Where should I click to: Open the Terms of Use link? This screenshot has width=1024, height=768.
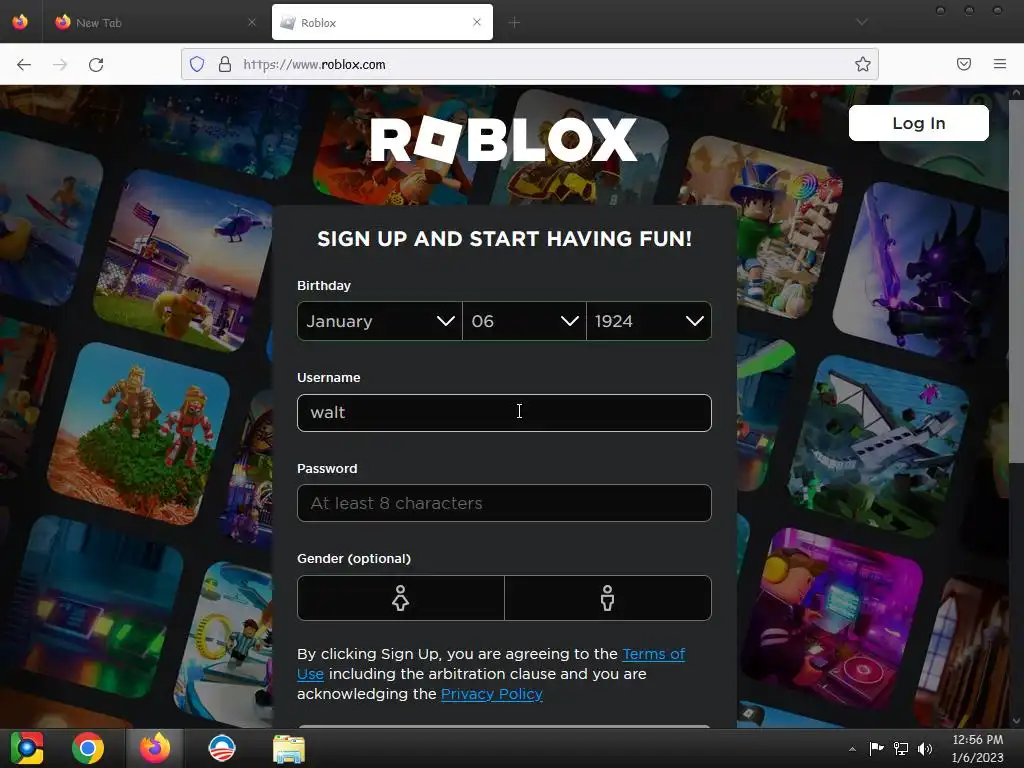(x=654, y=654)
